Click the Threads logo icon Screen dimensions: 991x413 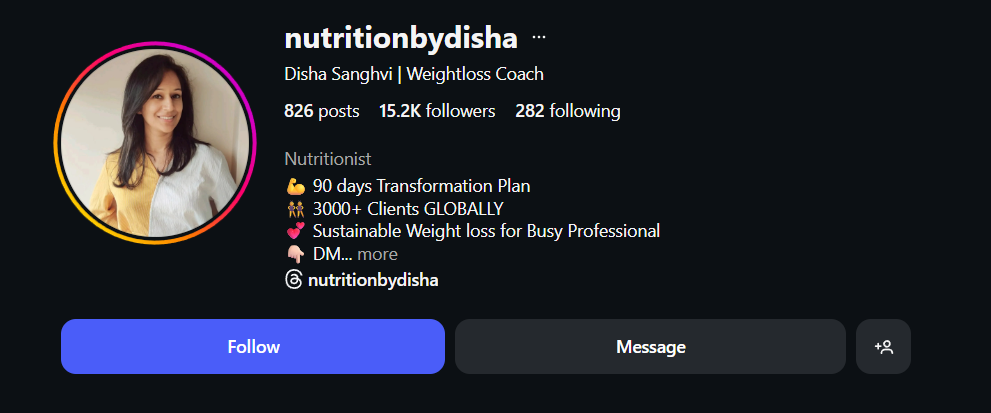(x=293, y=280)
